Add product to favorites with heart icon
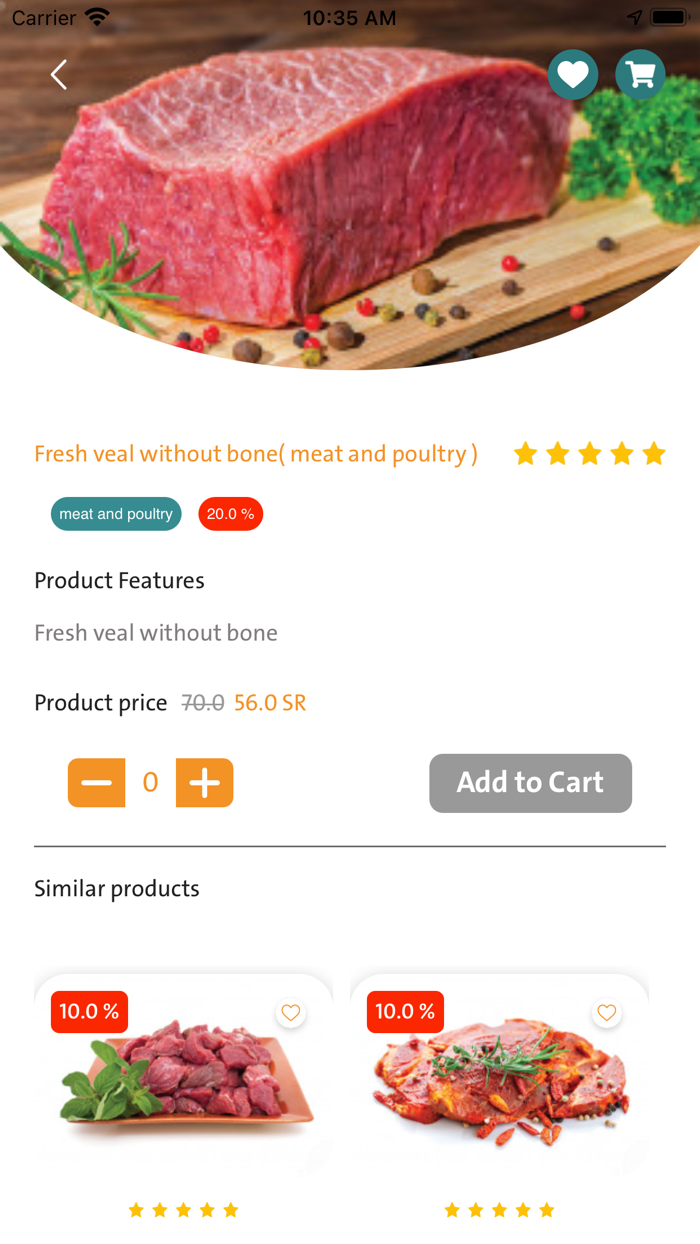The image size is (700, 1244). pos(573,75)
